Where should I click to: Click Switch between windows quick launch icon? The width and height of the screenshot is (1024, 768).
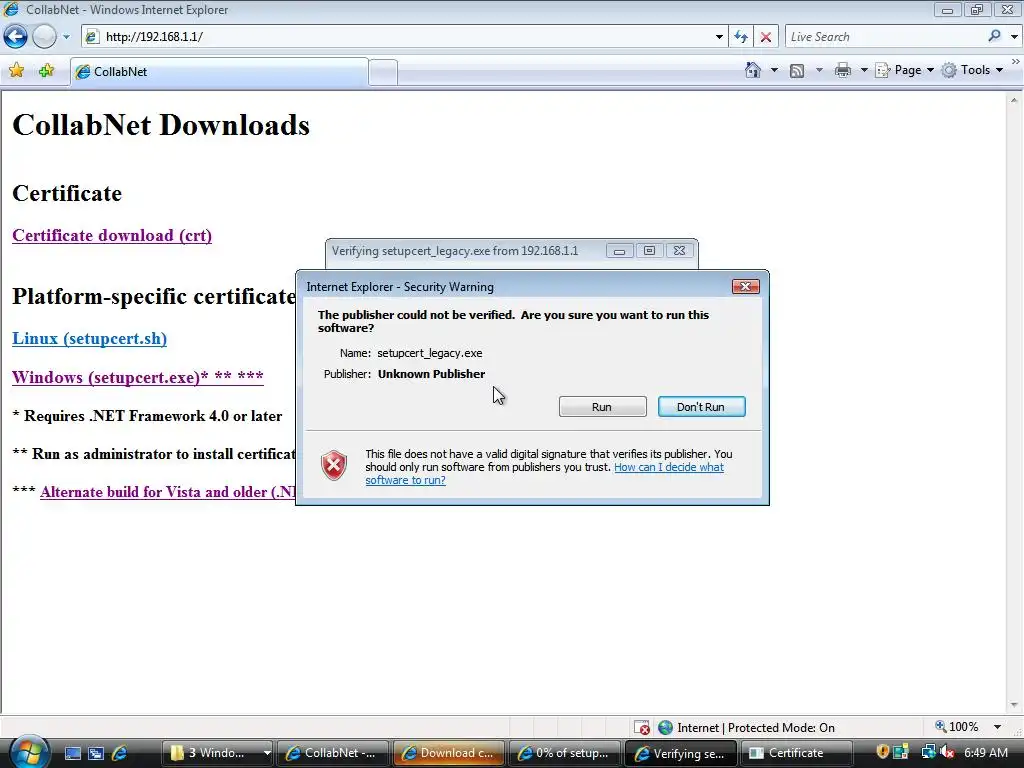(96, 753)
